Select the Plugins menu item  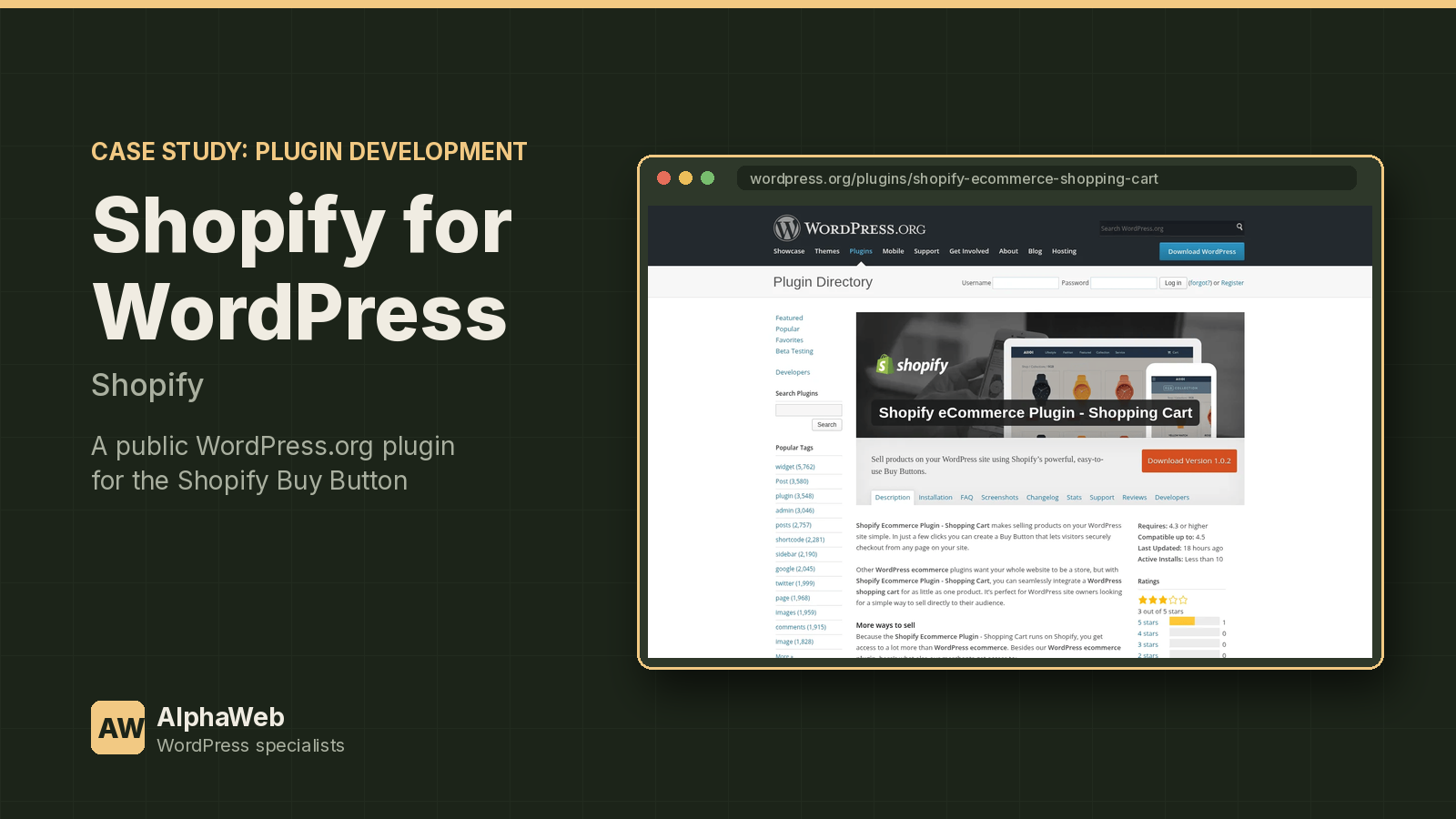pyautogui.click(x=861, y=251)
